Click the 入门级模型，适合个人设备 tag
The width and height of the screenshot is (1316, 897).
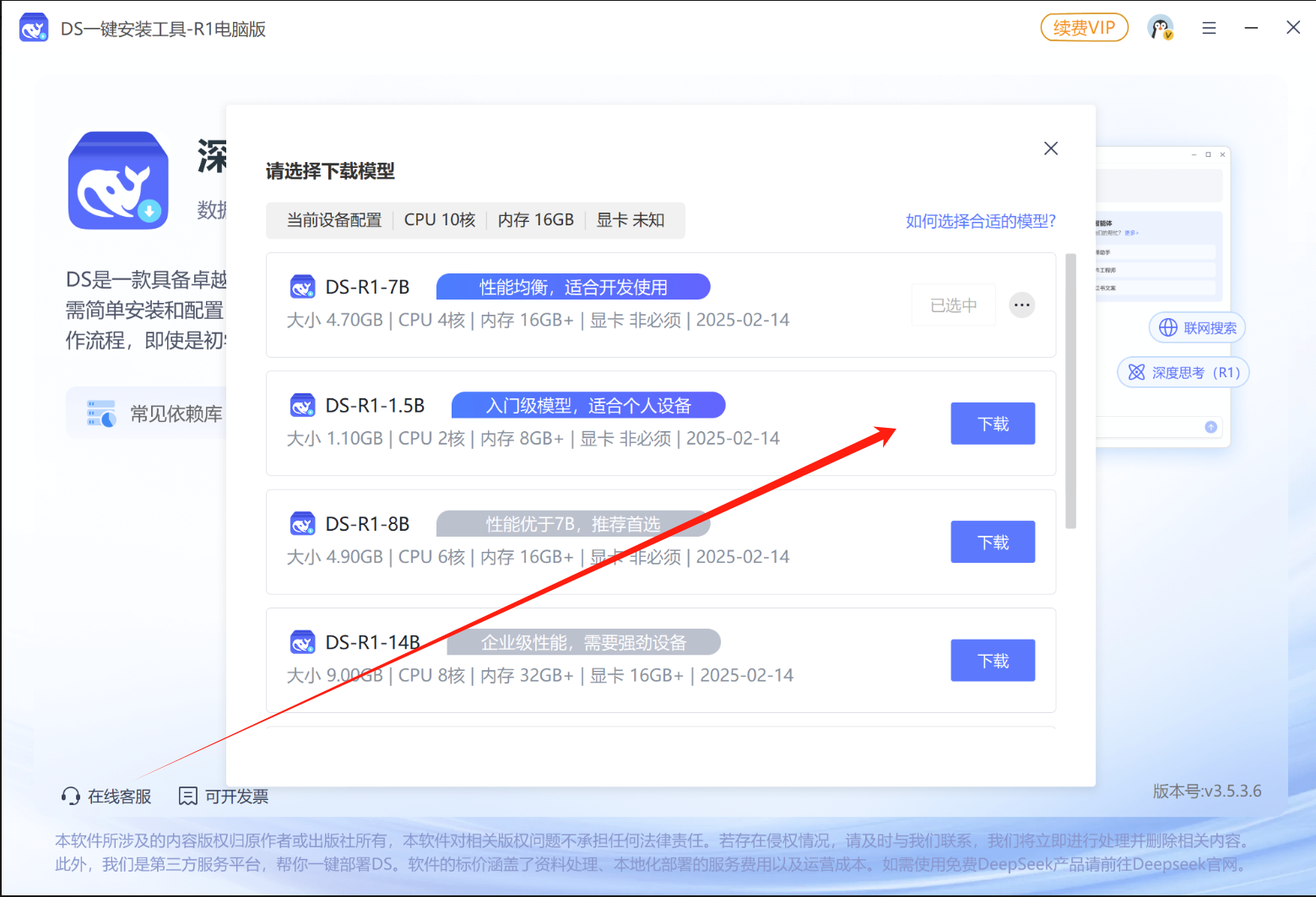click(588, 405)
